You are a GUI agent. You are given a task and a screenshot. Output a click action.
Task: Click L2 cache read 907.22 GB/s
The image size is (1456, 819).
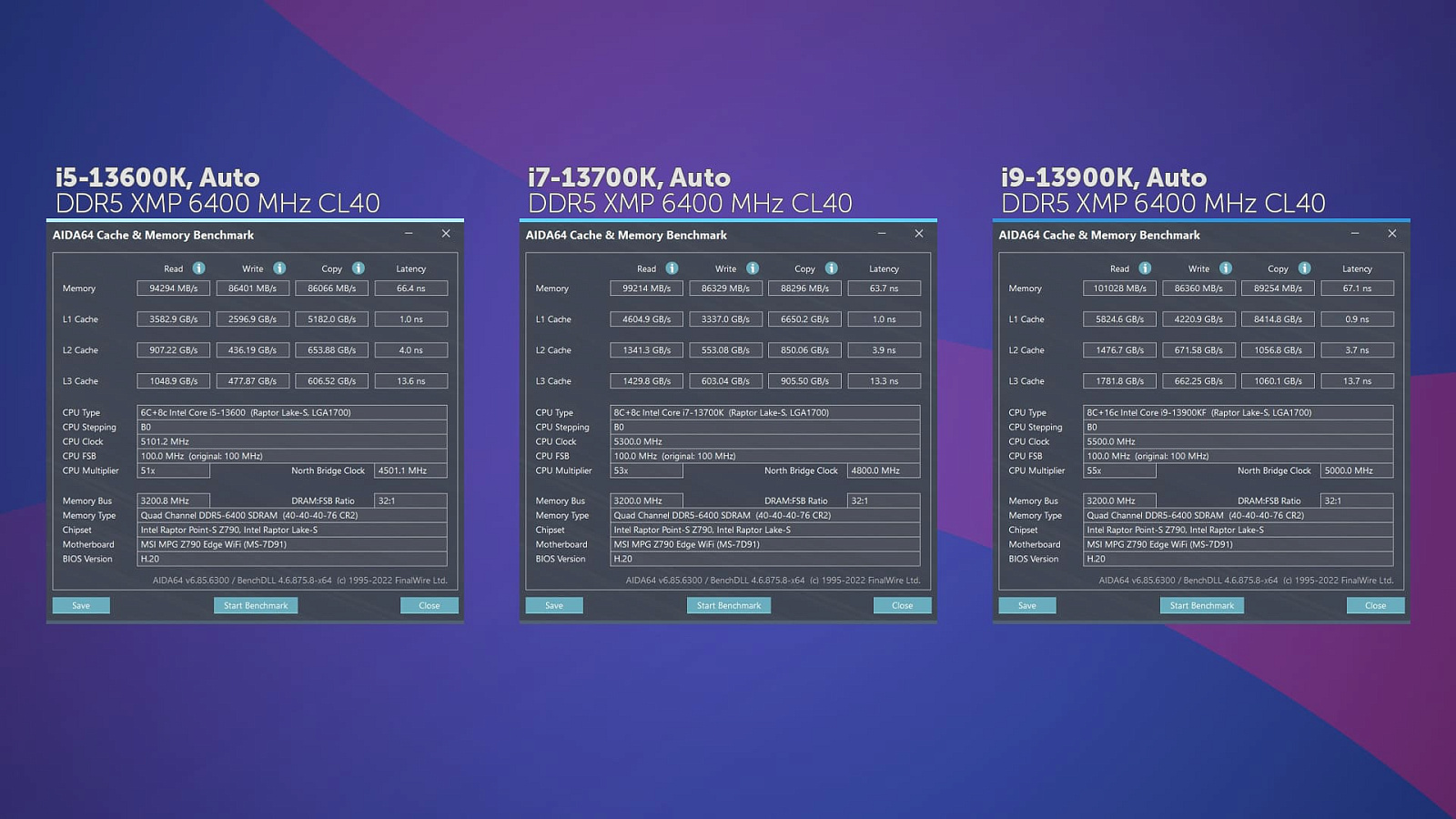click(174, 350)
